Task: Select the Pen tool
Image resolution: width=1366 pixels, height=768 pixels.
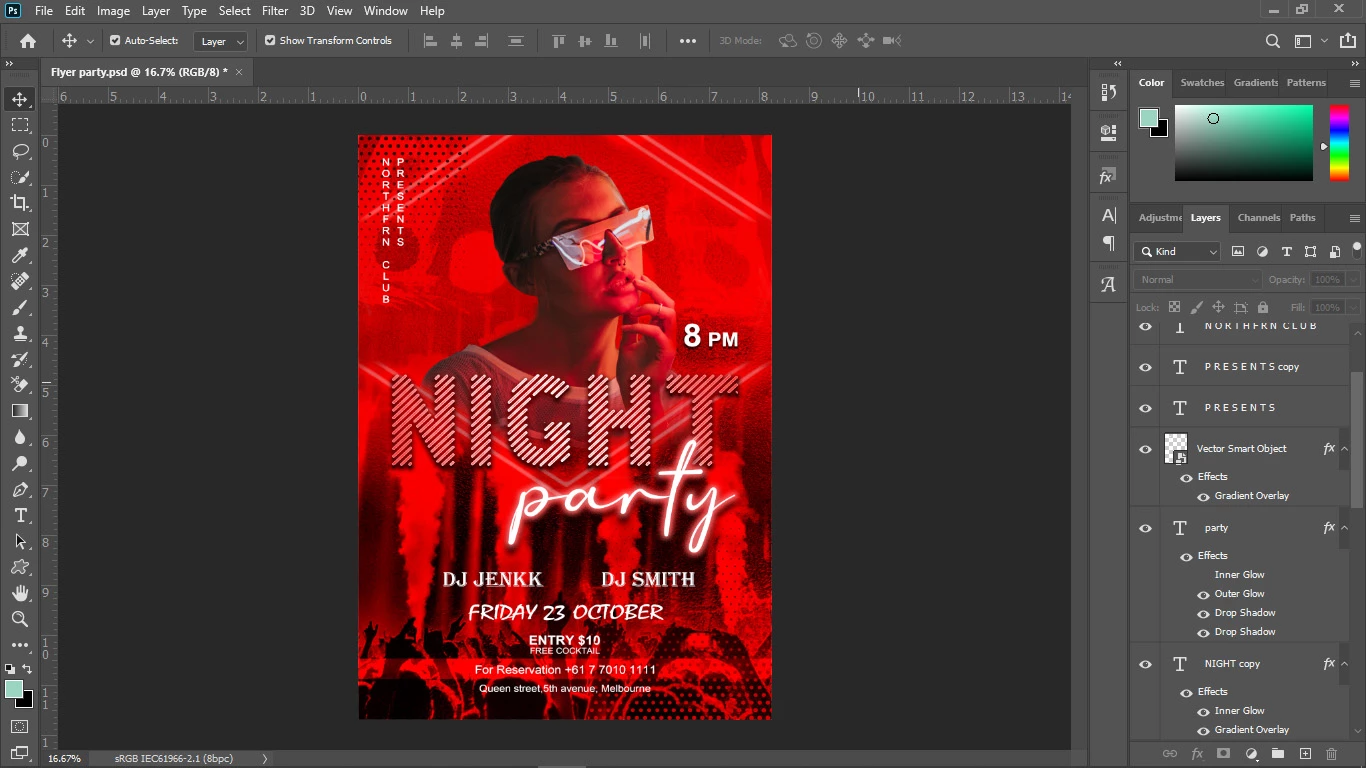Action: pyautogui.click(x=20, y=490)
